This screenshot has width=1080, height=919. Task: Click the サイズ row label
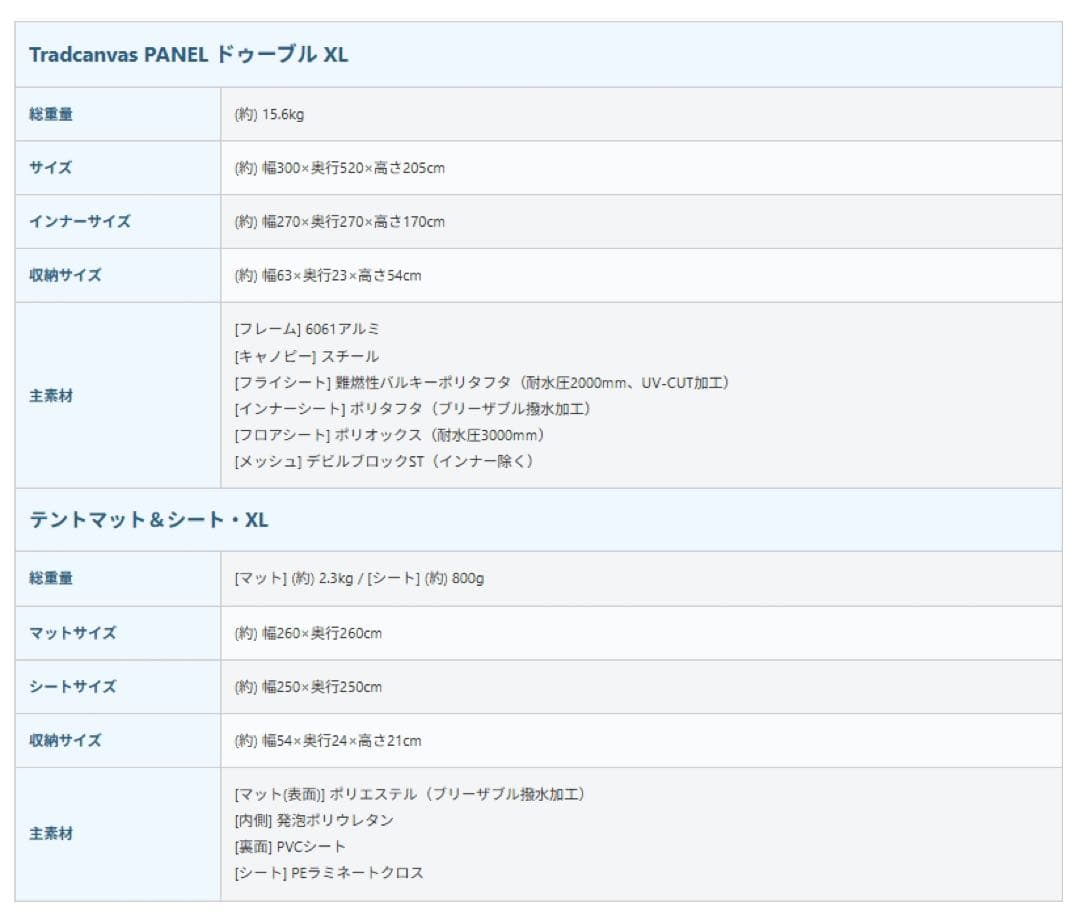[x=51, y=168]
